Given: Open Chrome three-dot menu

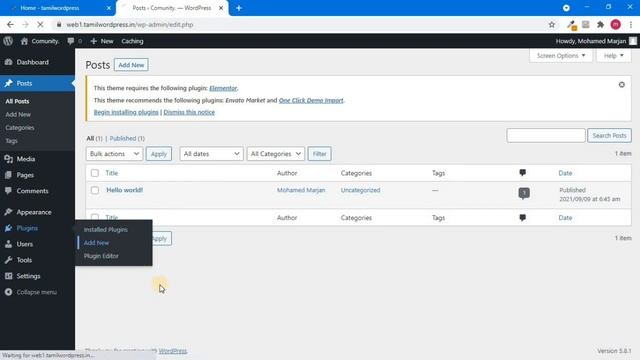Looking at the screenshot, I should [x=631, y=24].
